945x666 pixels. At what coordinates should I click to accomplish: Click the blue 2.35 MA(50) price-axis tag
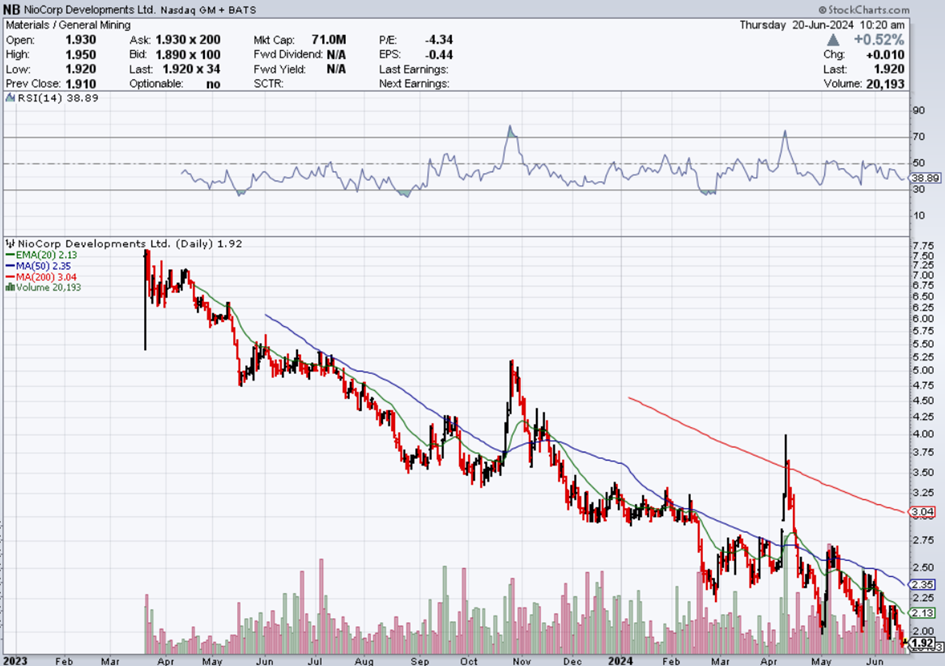coord(922,585)
